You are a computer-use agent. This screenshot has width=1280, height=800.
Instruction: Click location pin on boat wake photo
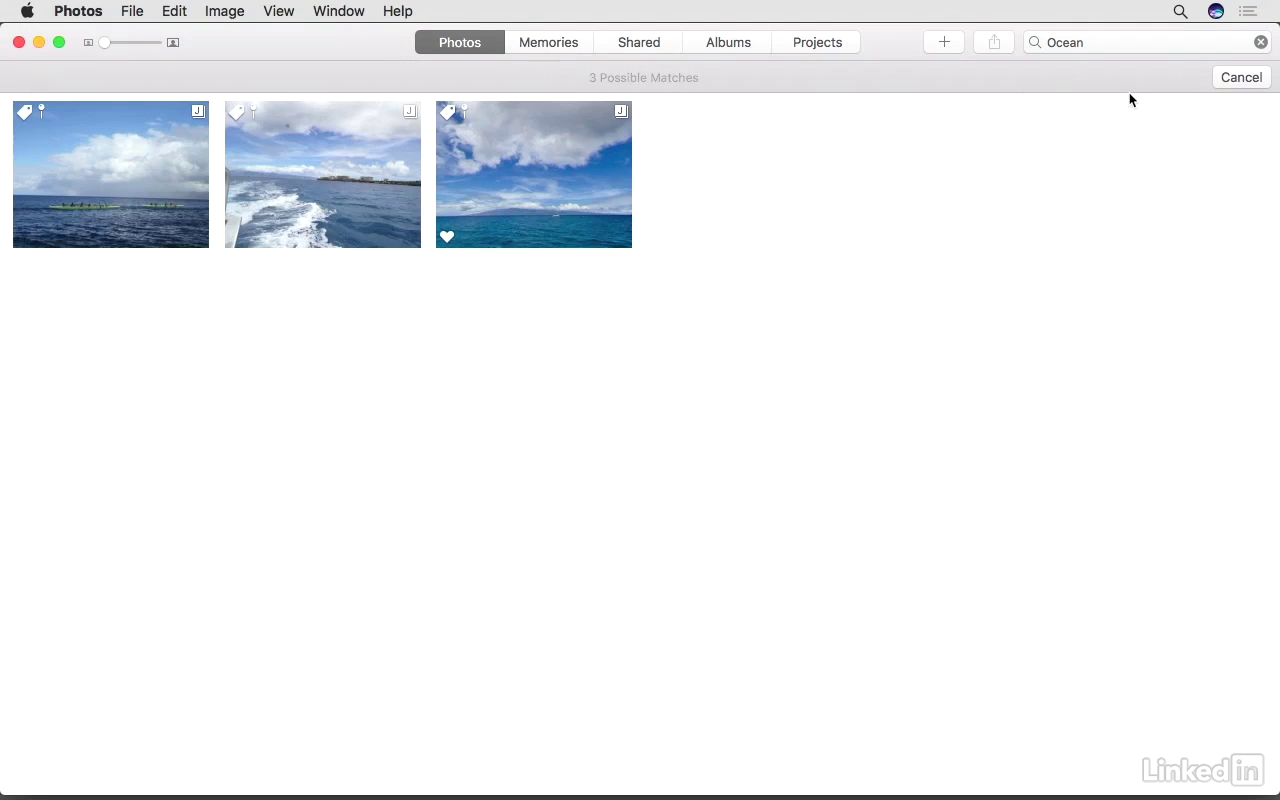[253, 111]
